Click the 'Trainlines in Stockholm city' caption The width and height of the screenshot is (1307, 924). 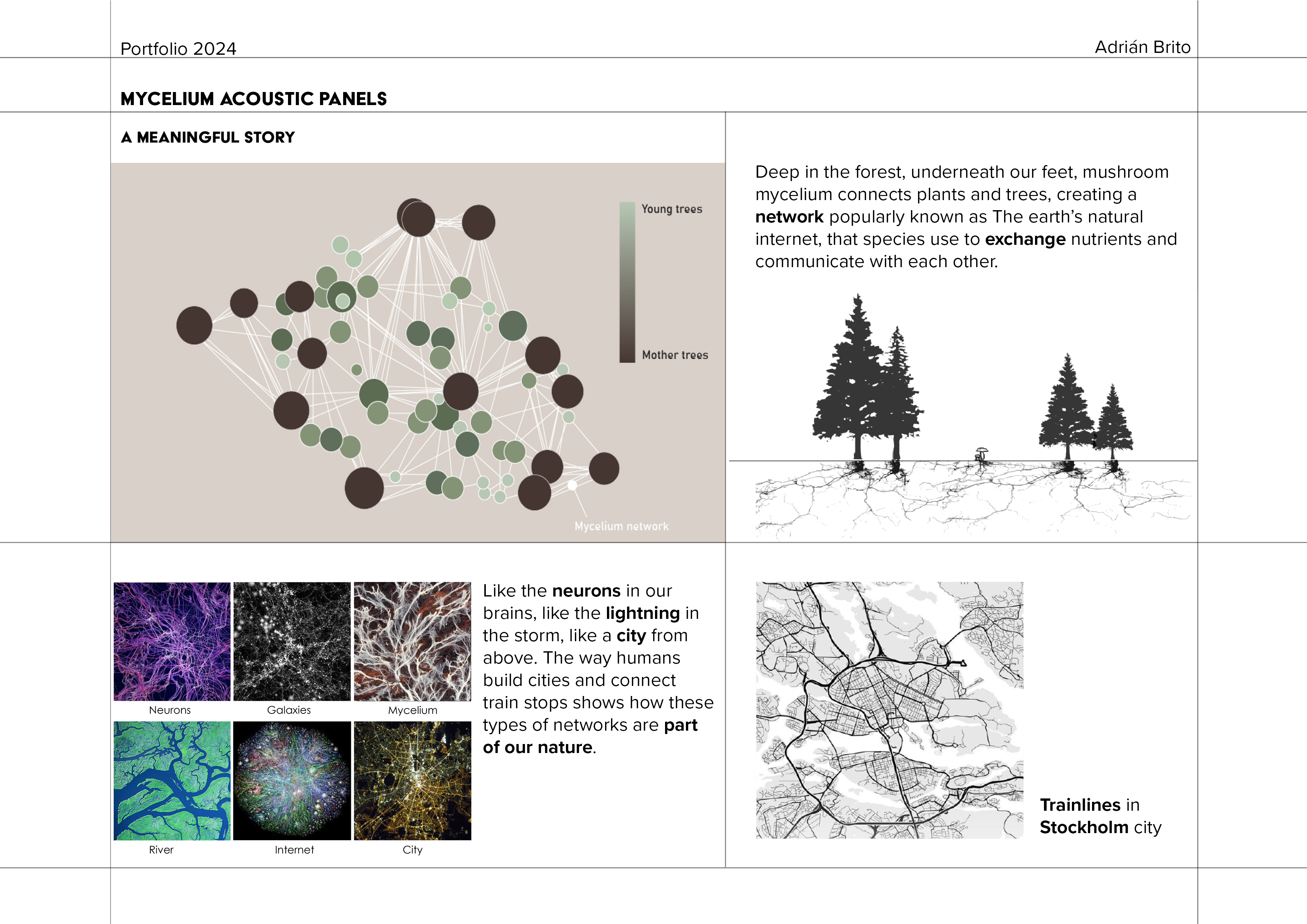click(1100, 816)
